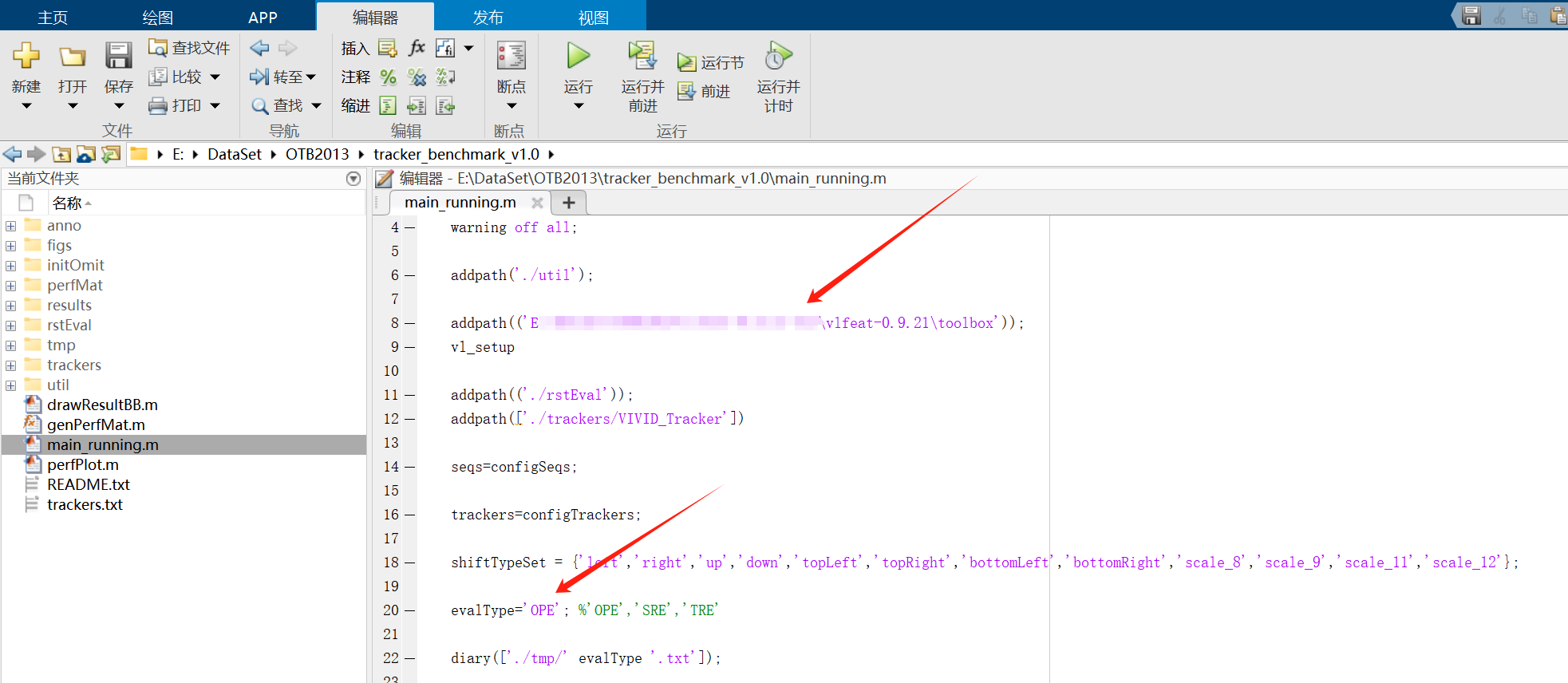Click the Run and Advance (运行并前进) icon
The height and width of the screenshot is (683, 1568).
(x=642, y=55)
